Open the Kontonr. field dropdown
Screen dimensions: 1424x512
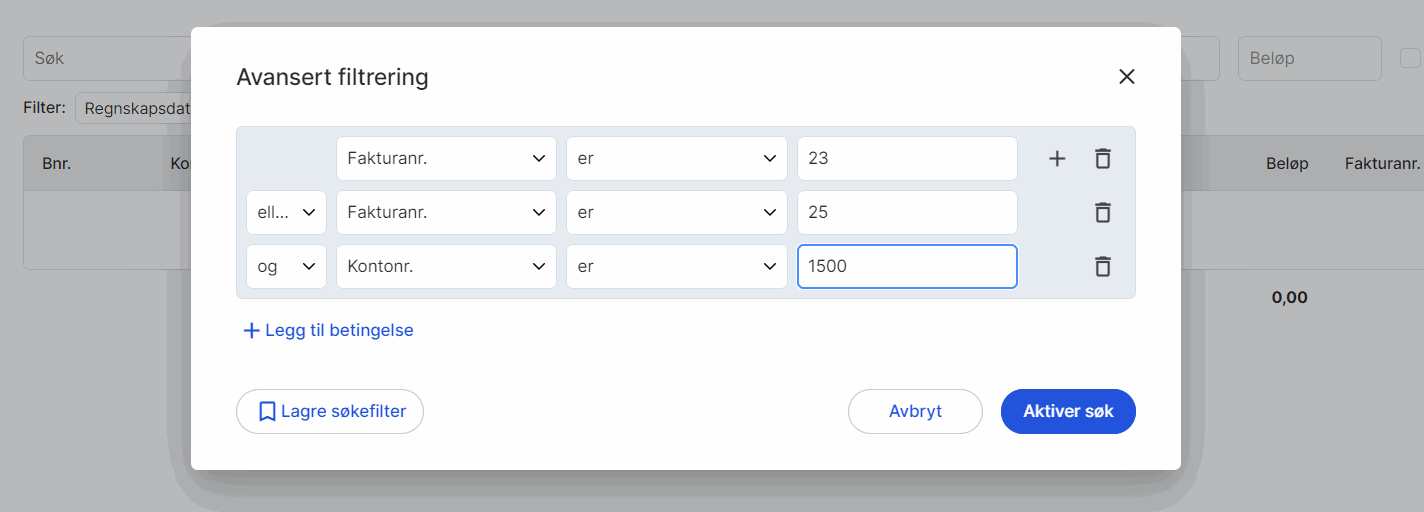(x=446, y=266)
